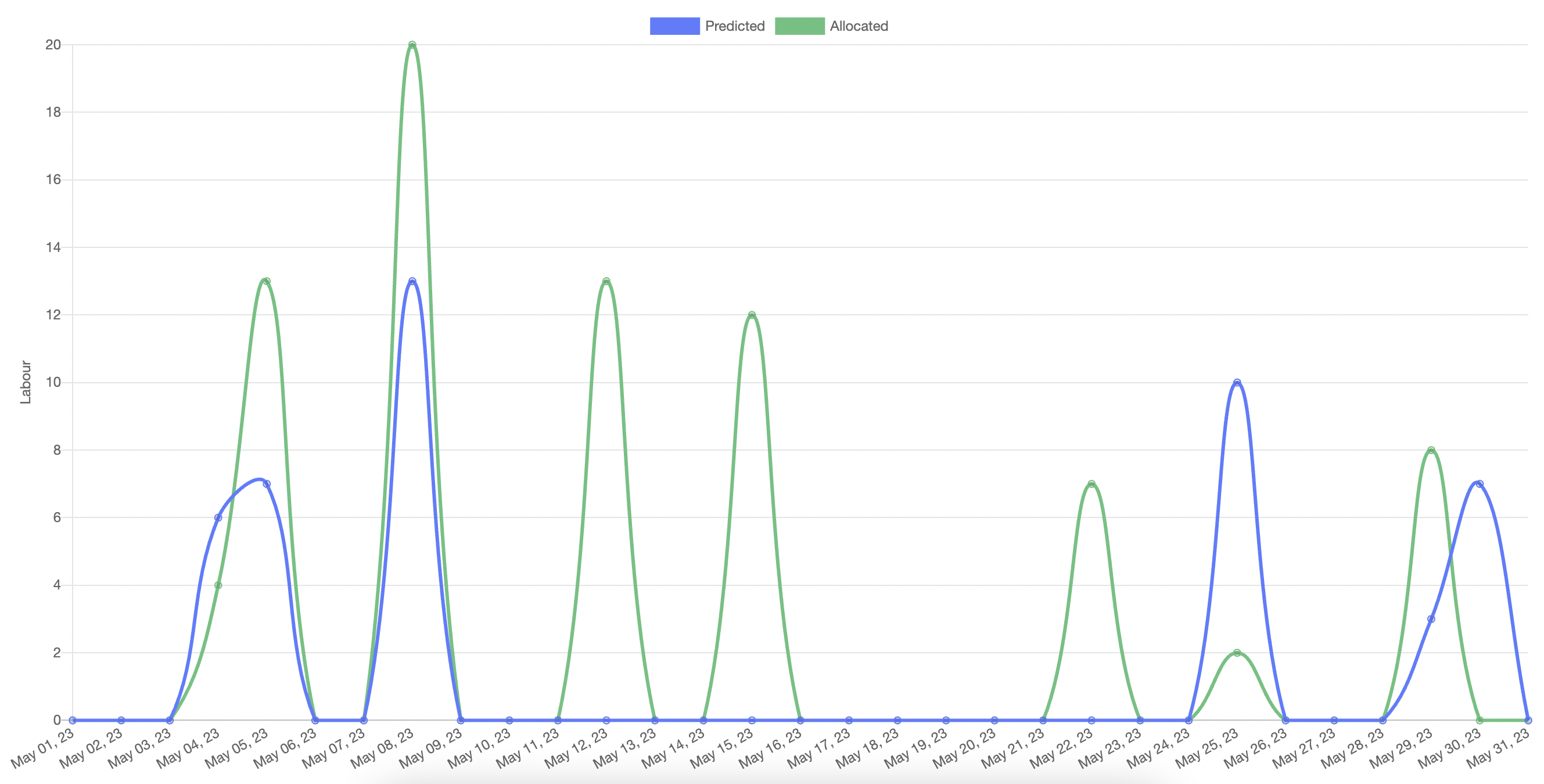Toggle the Allocated legend label
Viewport: 1544px width, 784px height.
(x=859, y=26)
